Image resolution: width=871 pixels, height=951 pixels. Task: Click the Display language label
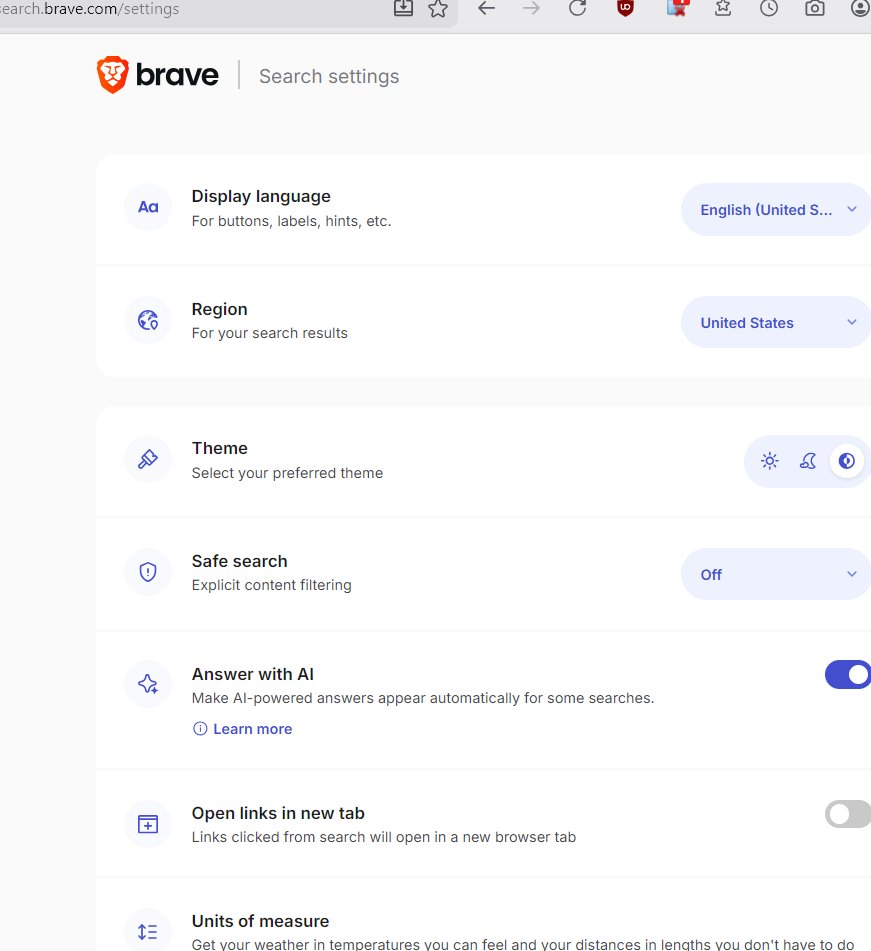pyautogui.click(x=261, y=196)
